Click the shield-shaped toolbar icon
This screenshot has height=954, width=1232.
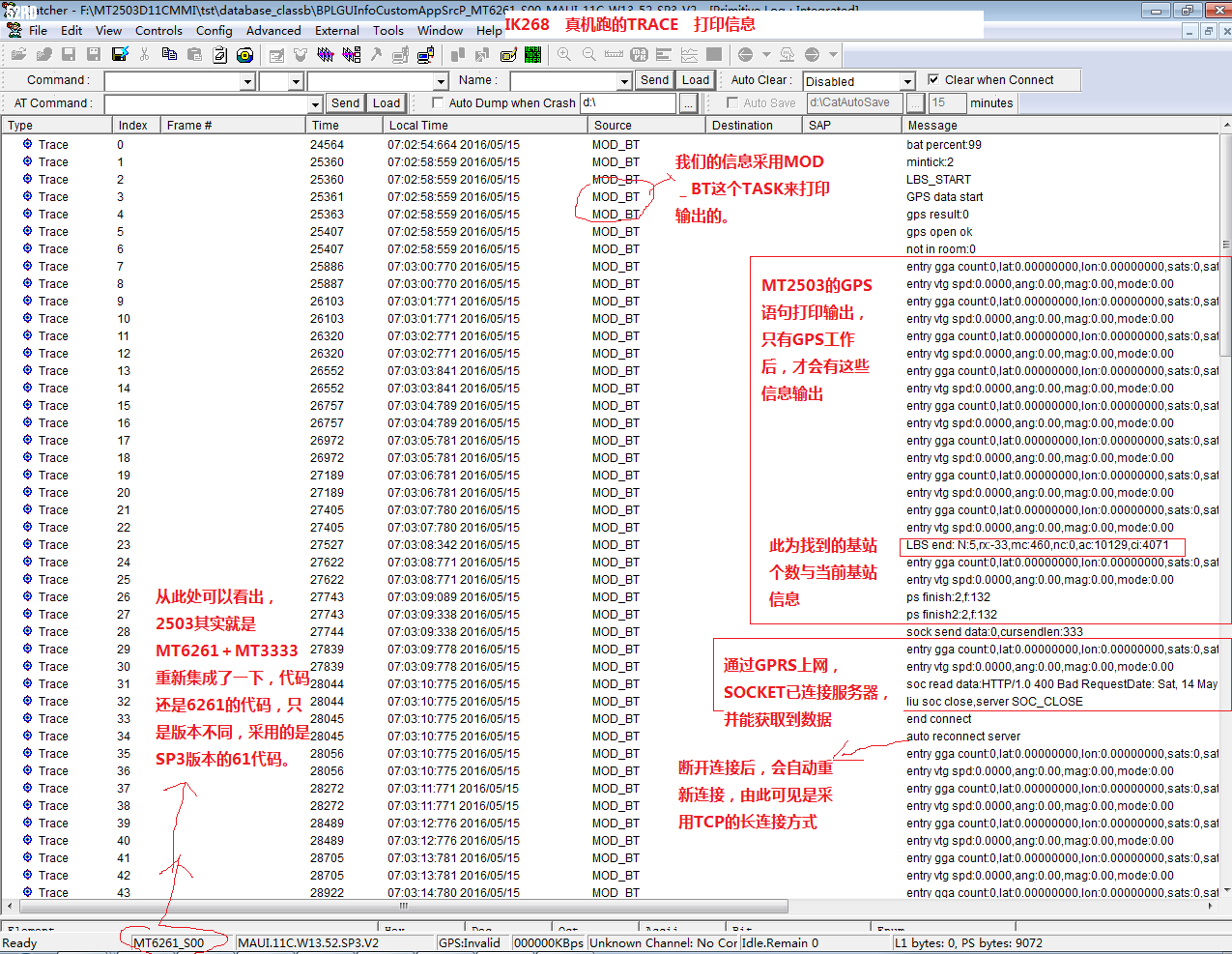point(301,54)
